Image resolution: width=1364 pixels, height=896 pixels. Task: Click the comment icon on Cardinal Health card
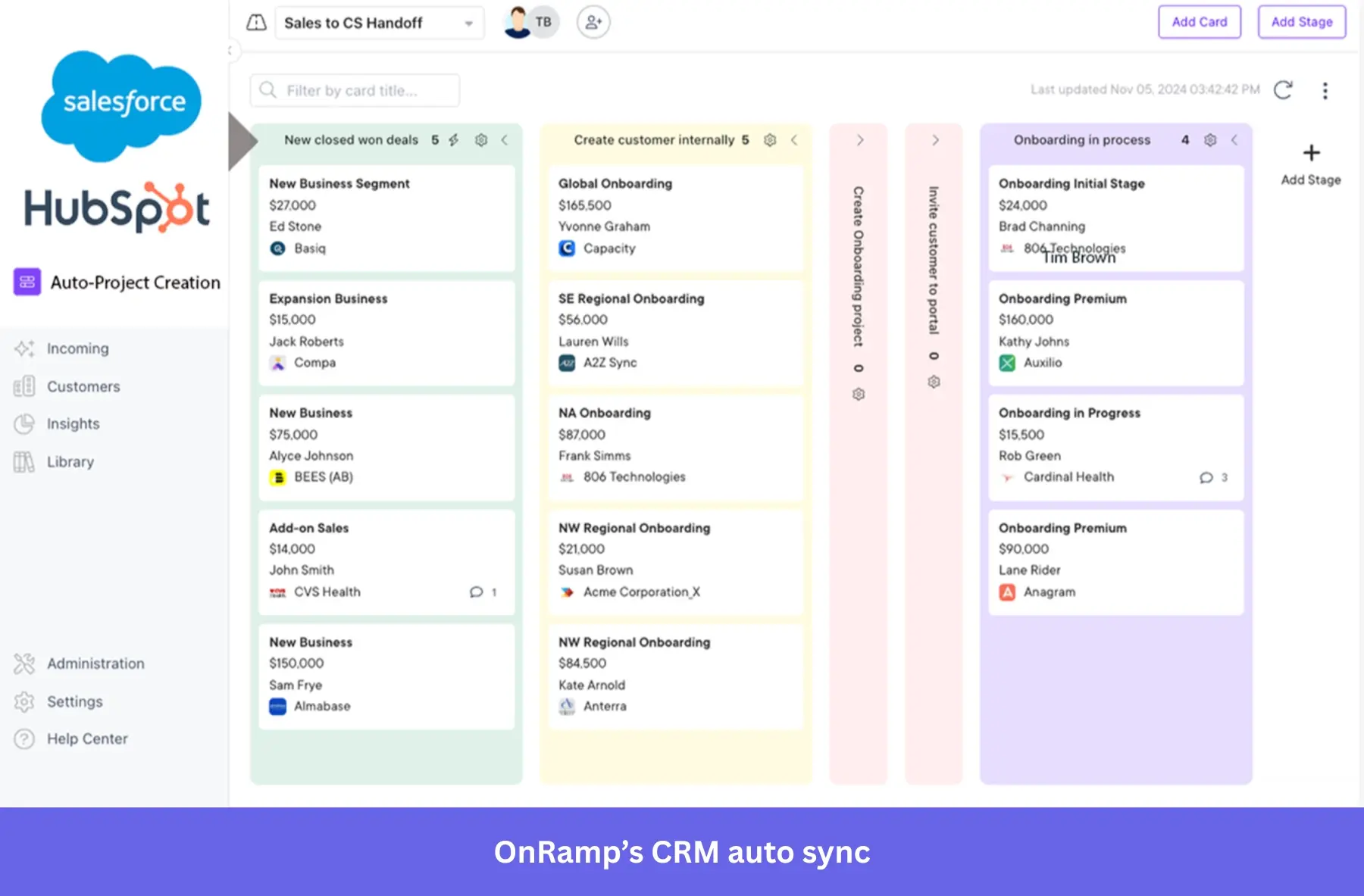click(x=1206, y=477)
